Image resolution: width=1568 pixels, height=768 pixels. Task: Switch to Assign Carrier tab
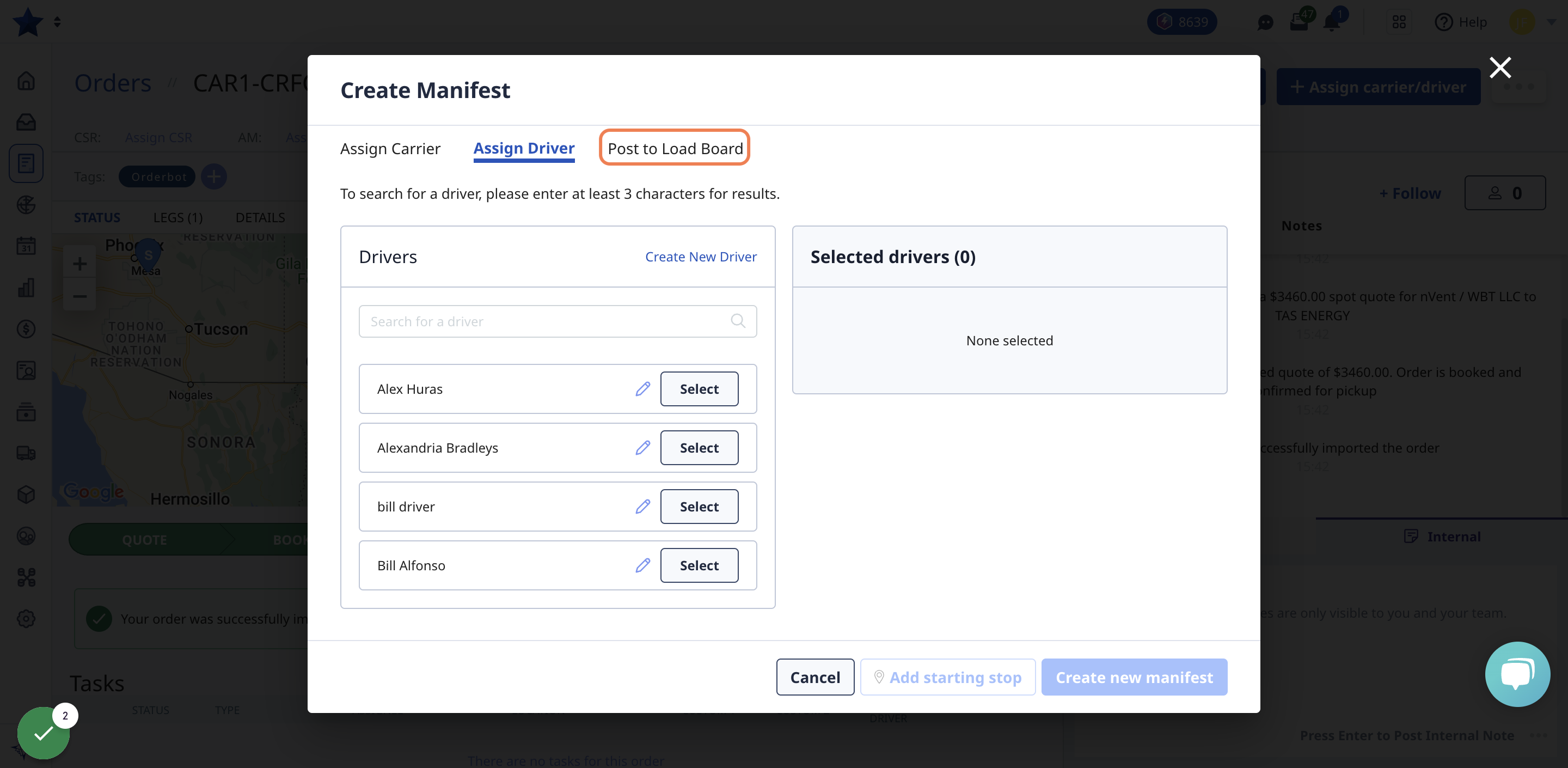[x=390, y=147]
